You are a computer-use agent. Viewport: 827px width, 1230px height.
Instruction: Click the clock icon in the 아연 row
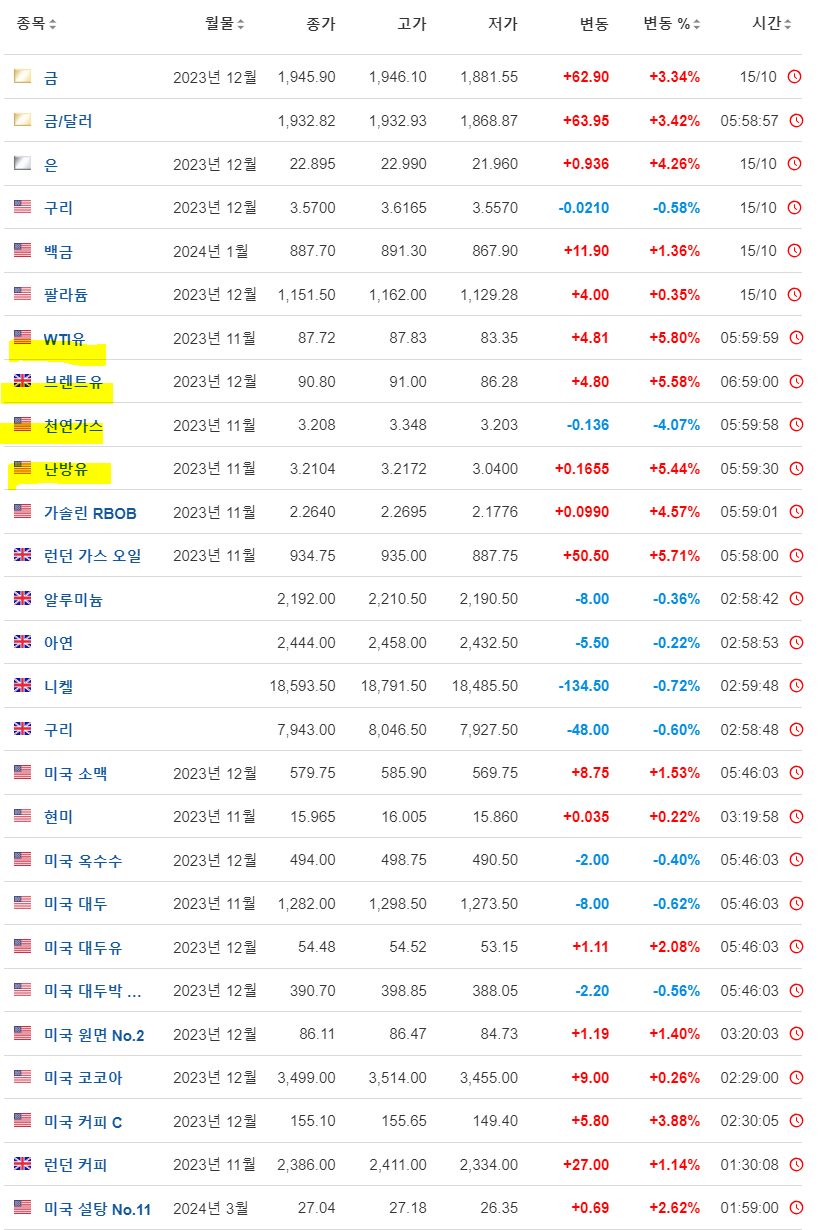pos(795,642)
